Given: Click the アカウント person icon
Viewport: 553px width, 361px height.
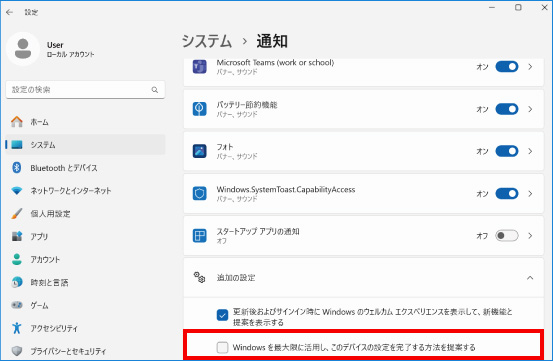Looking at the screenshot, I should [x=17, y=259].
